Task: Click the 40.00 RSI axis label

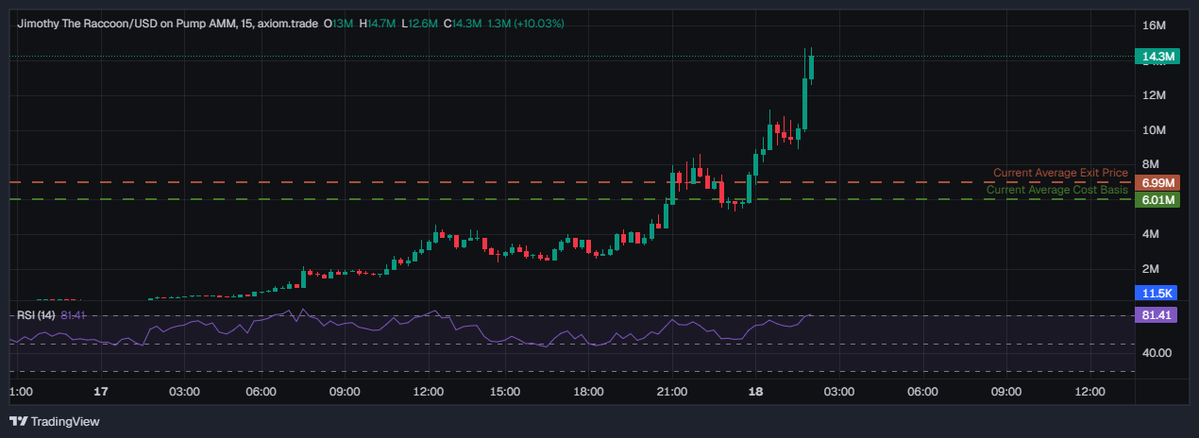Action: [x=1157, y=352]
